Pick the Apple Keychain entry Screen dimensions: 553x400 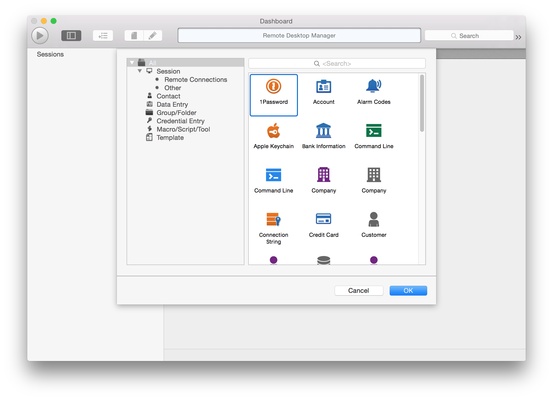[273, 136]
